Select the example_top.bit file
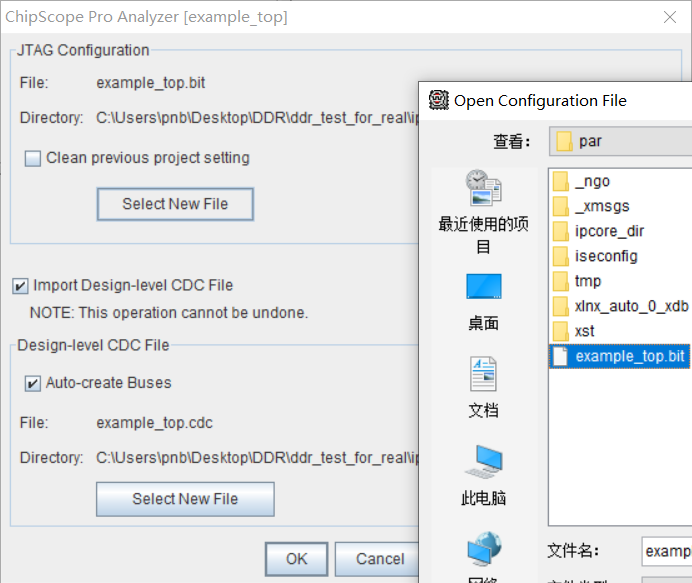 pyautogui.click(x=619, y=356)
